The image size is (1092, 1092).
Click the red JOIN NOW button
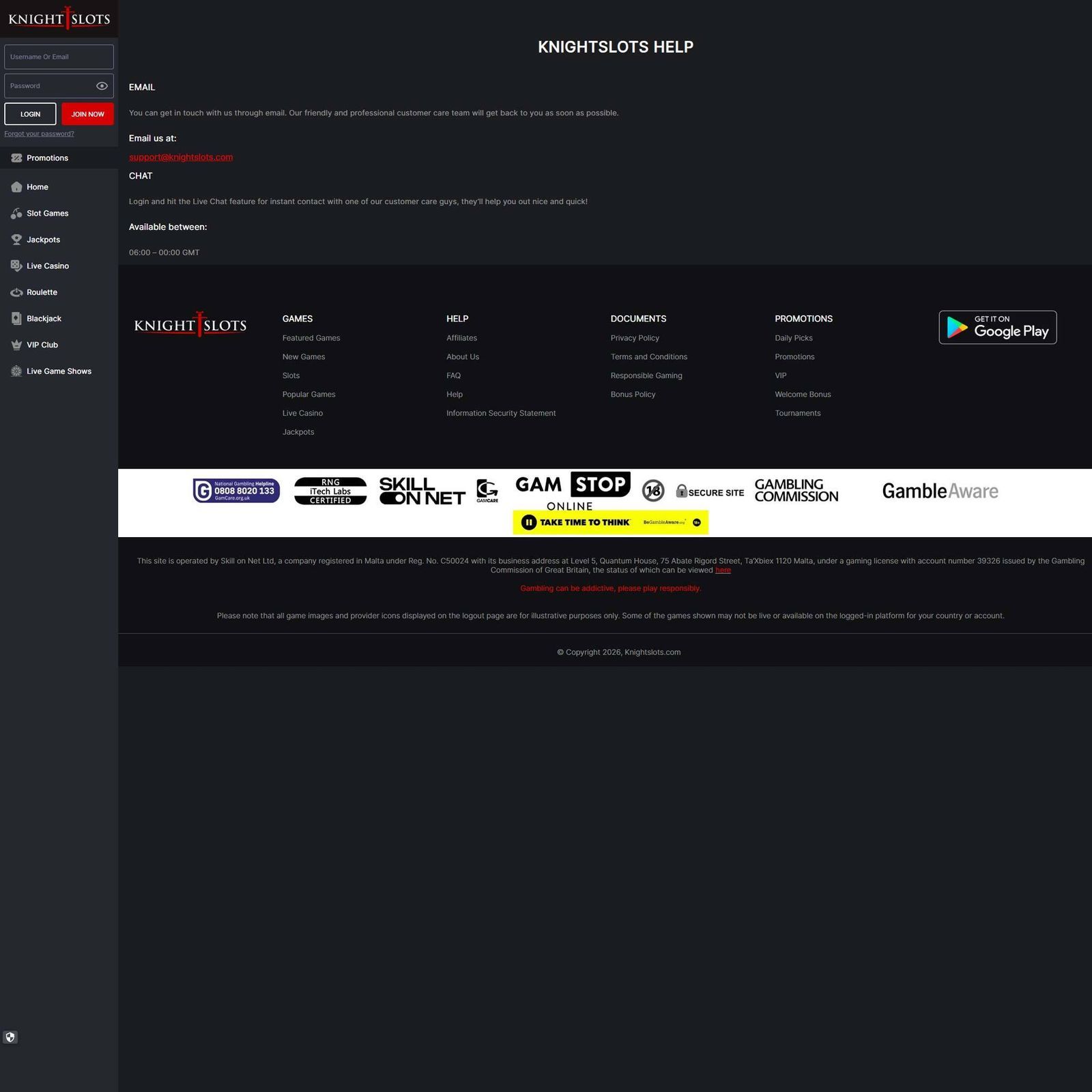pyautogui.click(x=87, y=114)
